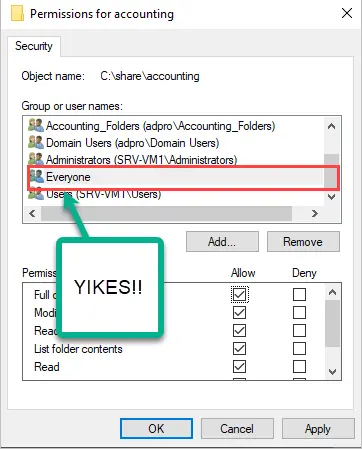The height and width of the screenshot is (449, 362).
Task: Click the horizontal scroll right arrow
Action: click(315, 213)
